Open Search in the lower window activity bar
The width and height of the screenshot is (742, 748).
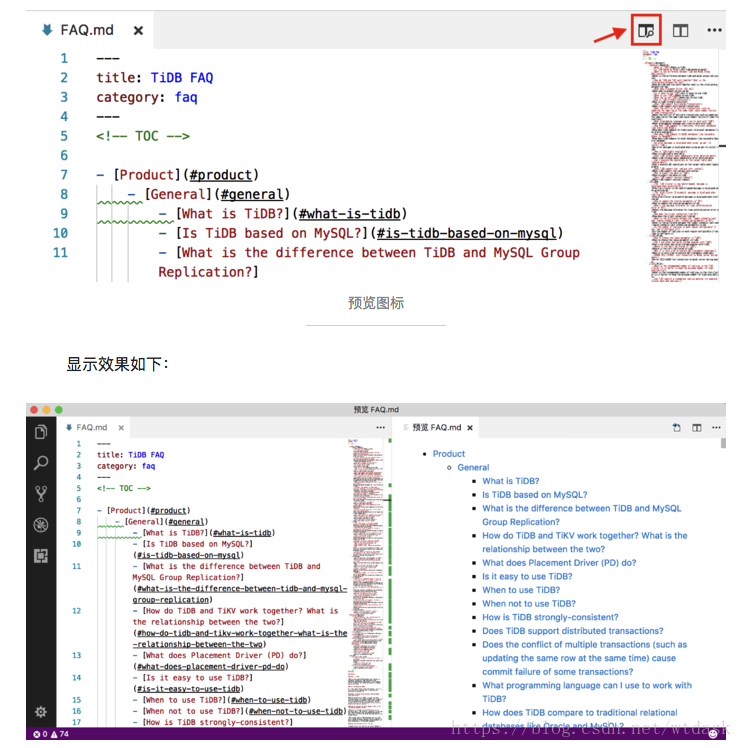[41, 462]
